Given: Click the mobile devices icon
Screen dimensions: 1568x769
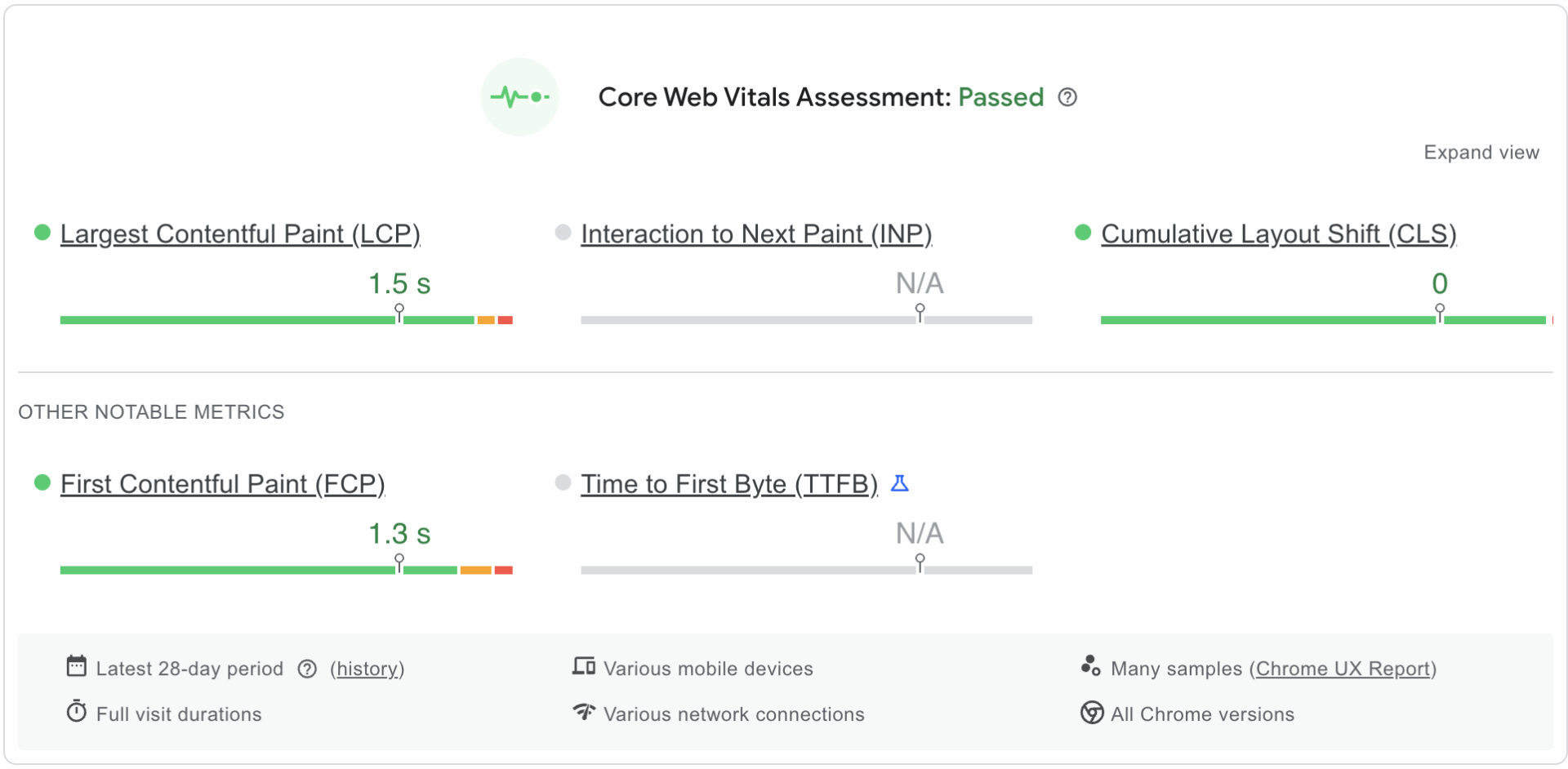Looking at the screenshot, I should 583,667.
